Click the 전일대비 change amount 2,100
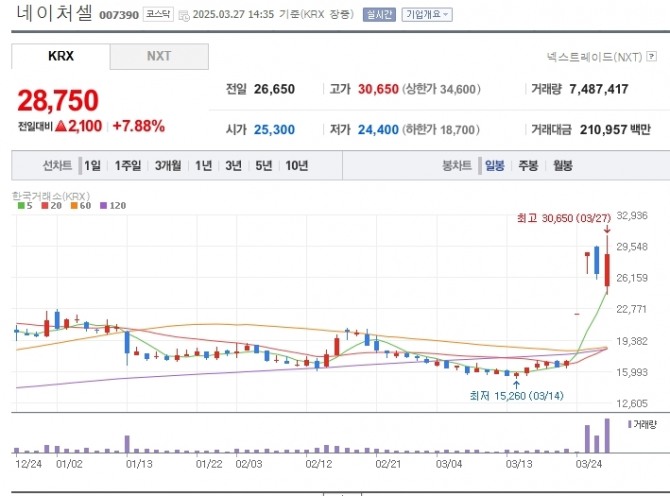The height and width of the screenshot is (496, 670). tap(85, 126)
